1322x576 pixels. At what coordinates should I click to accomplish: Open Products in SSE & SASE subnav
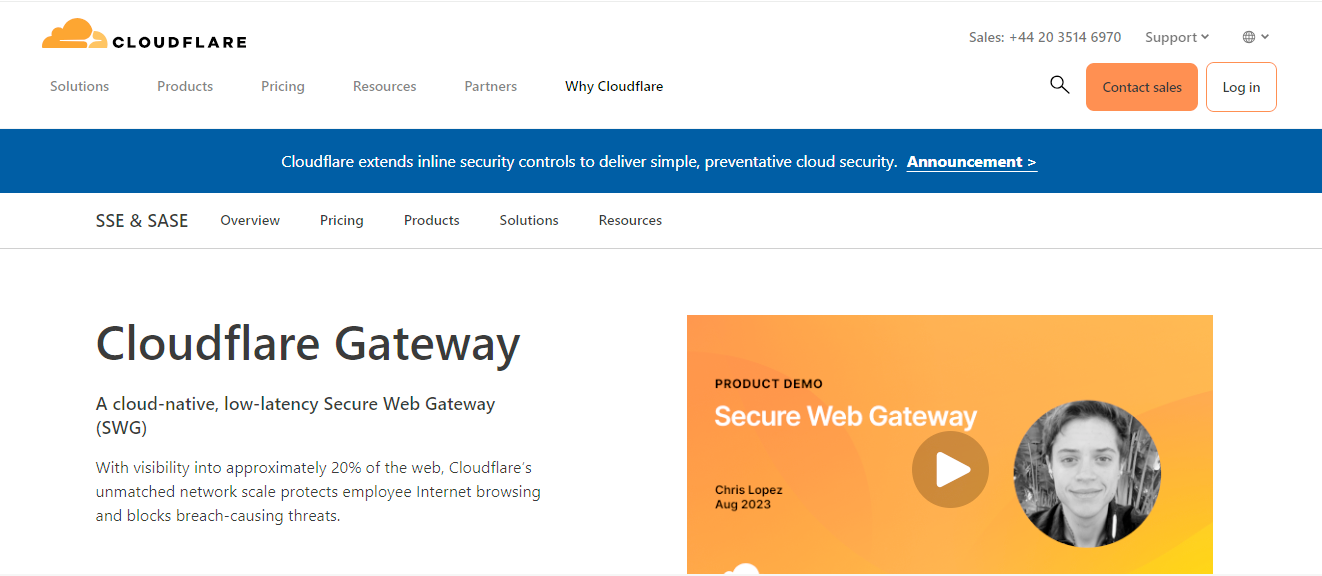(x=431, y=220)
